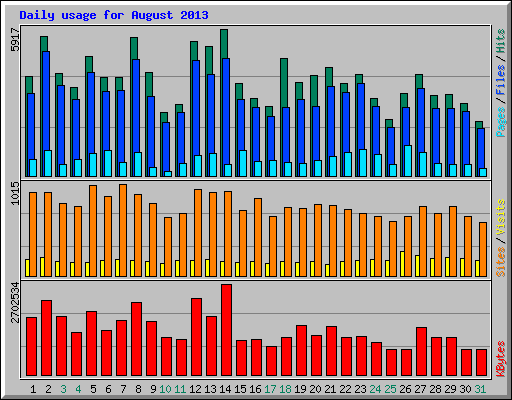Click the 1015 value on the middle axis
Viewport: 512px width, 400px height.
tap(15, 194)
